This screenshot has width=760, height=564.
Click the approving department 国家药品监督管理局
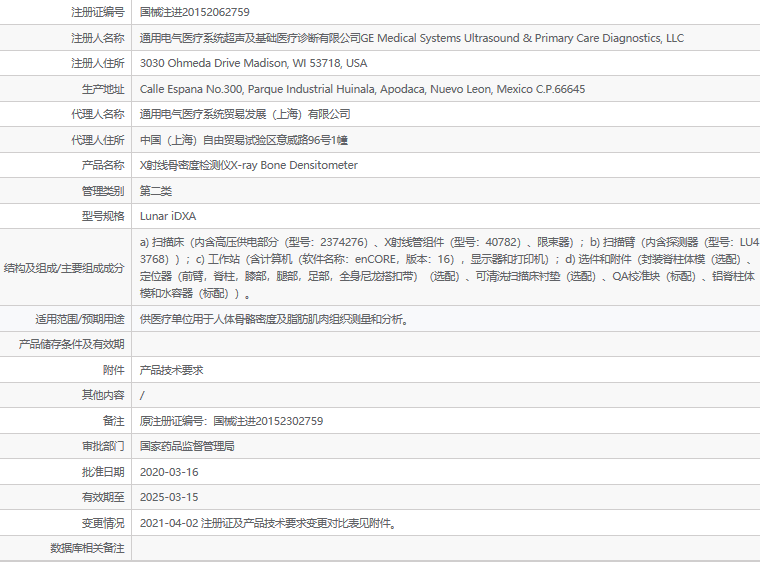point(187,446)
